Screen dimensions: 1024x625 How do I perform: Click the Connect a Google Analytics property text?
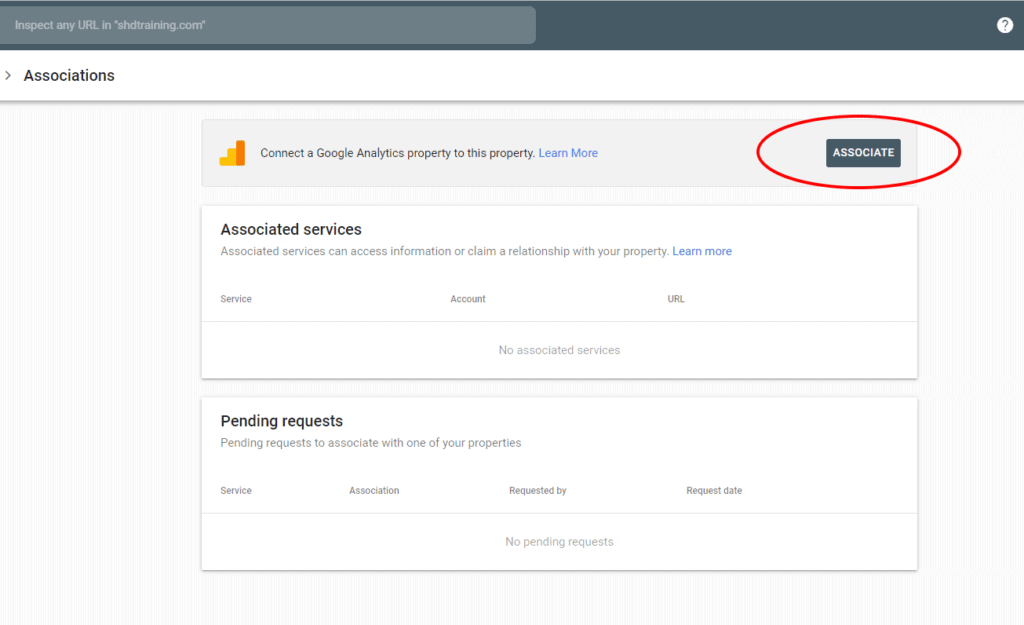(x=397, y=153)
